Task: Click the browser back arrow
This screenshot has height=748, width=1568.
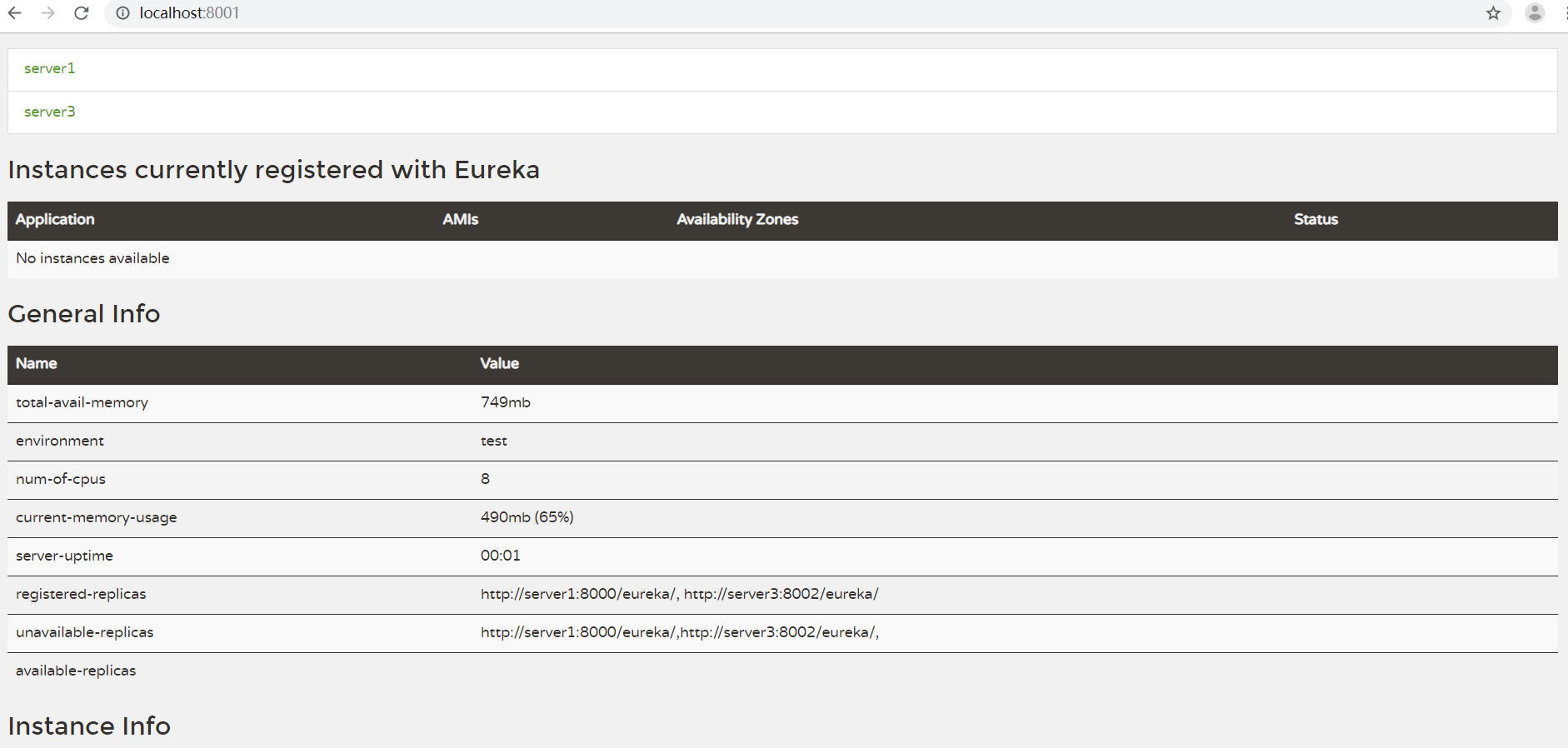Action: click(15, 13)
